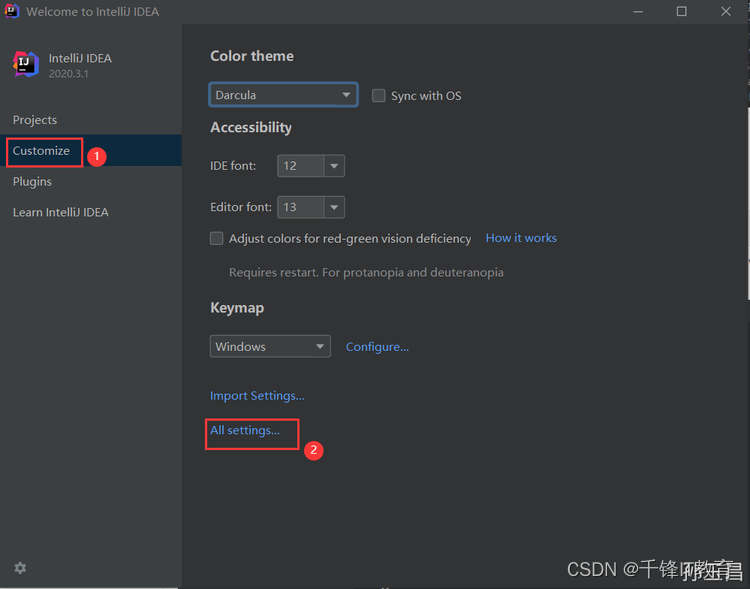The width and height of the screenshot is (750, 589).
Task: Click the 2020.3.1 version text
Action: click(x=68, y=74)
